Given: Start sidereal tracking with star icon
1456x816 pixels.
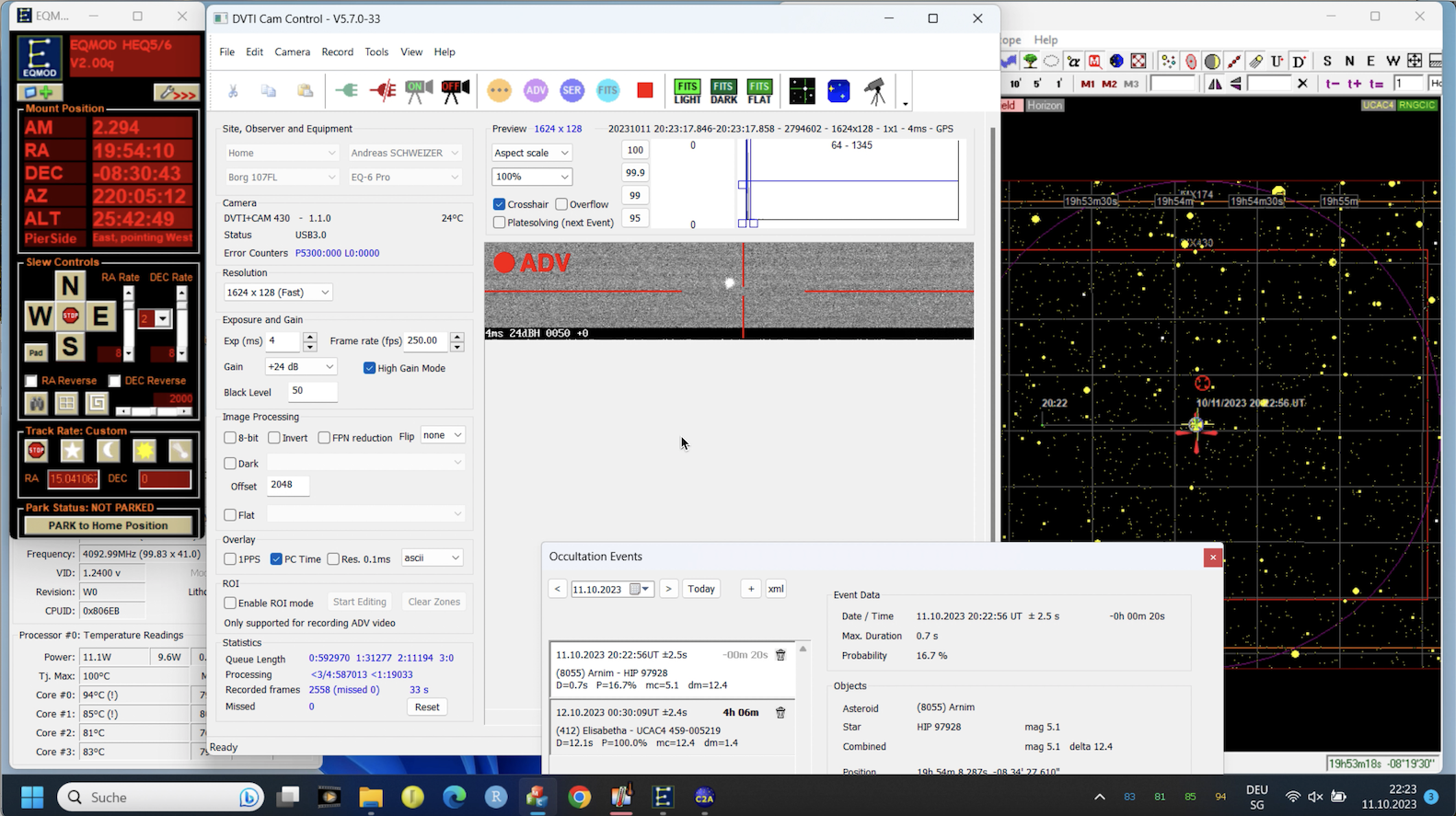Looking at the screenshot, I should 72,451.
